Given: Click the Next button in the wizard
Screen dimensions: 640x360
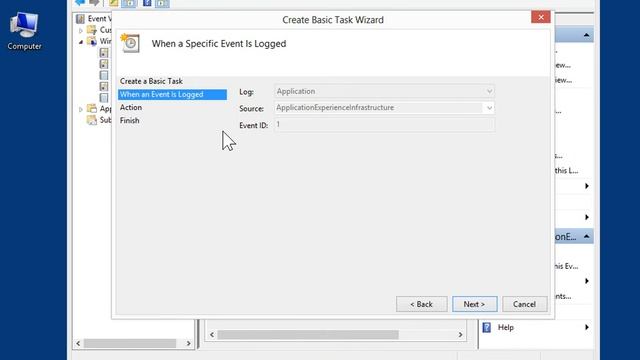Looking at the screenshot, I should coord(474,304).
